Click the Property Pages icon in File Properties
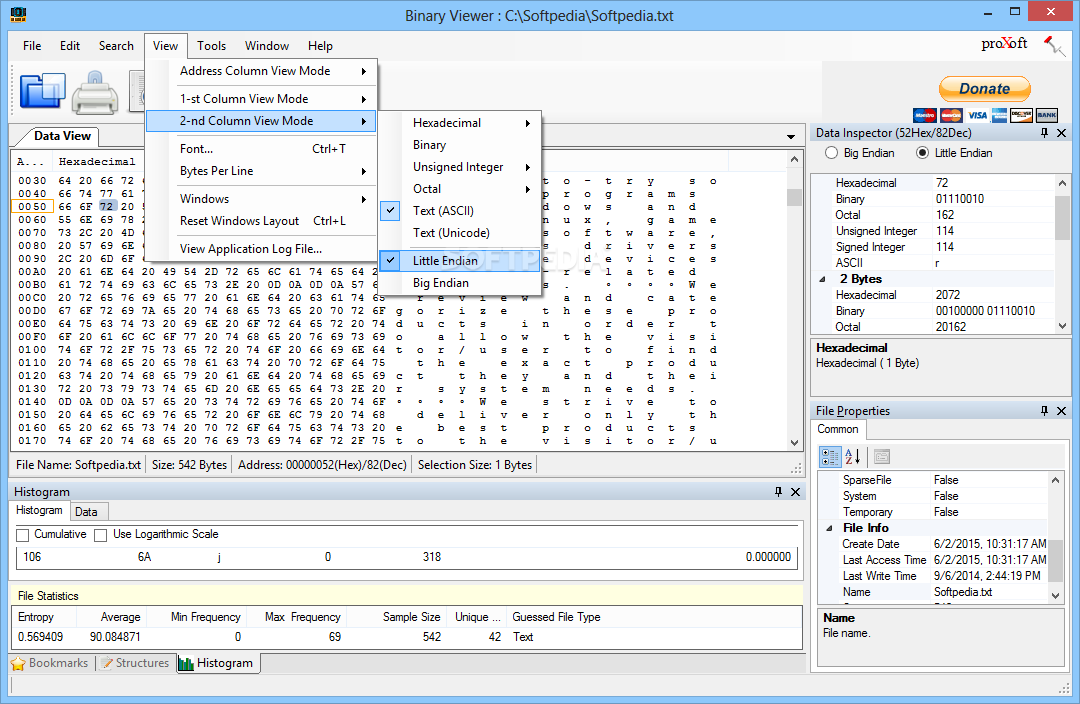Screen dimensions: 1080x704 tap(882, 457)
